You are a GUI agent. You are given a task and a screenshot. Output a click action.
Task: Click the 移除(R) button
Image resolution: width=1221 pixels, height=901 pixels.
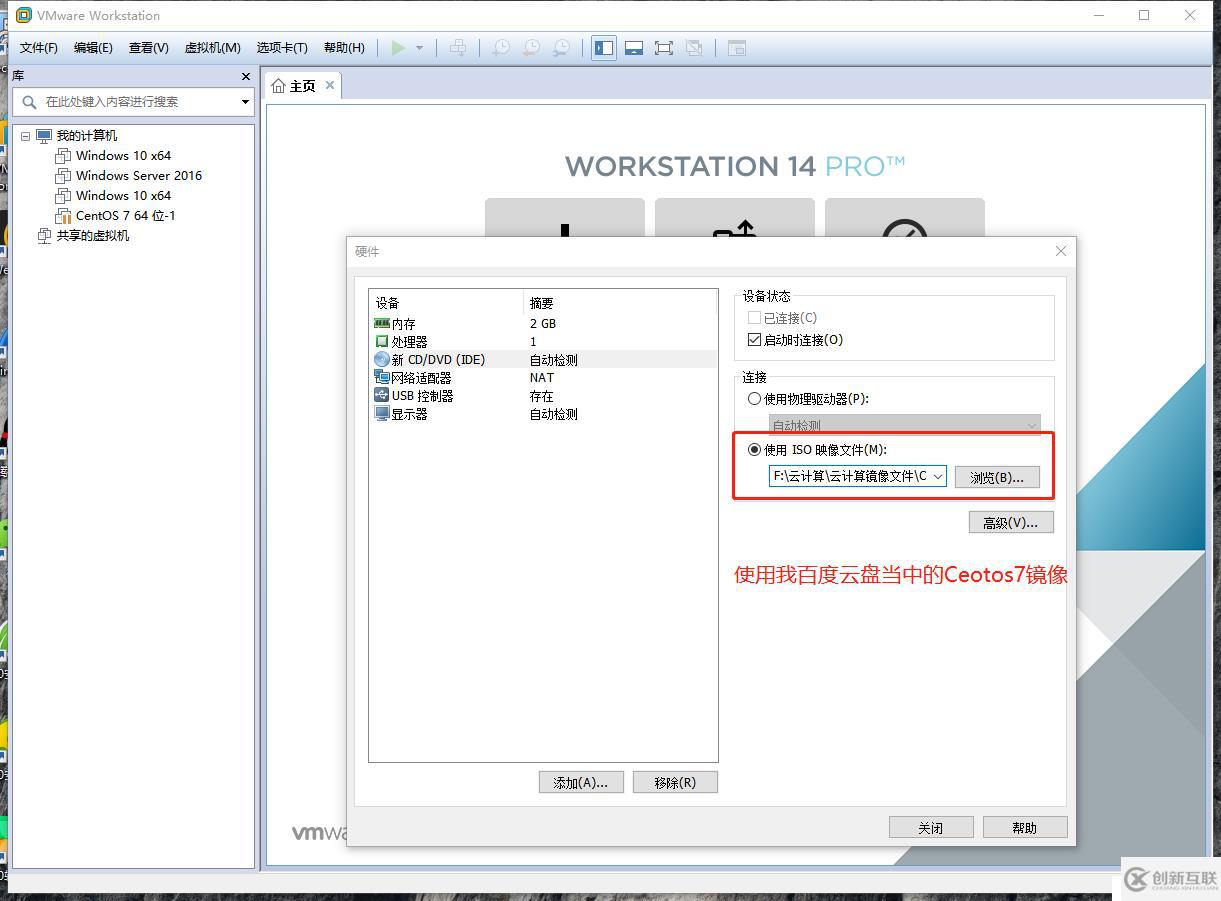(675, 782)
